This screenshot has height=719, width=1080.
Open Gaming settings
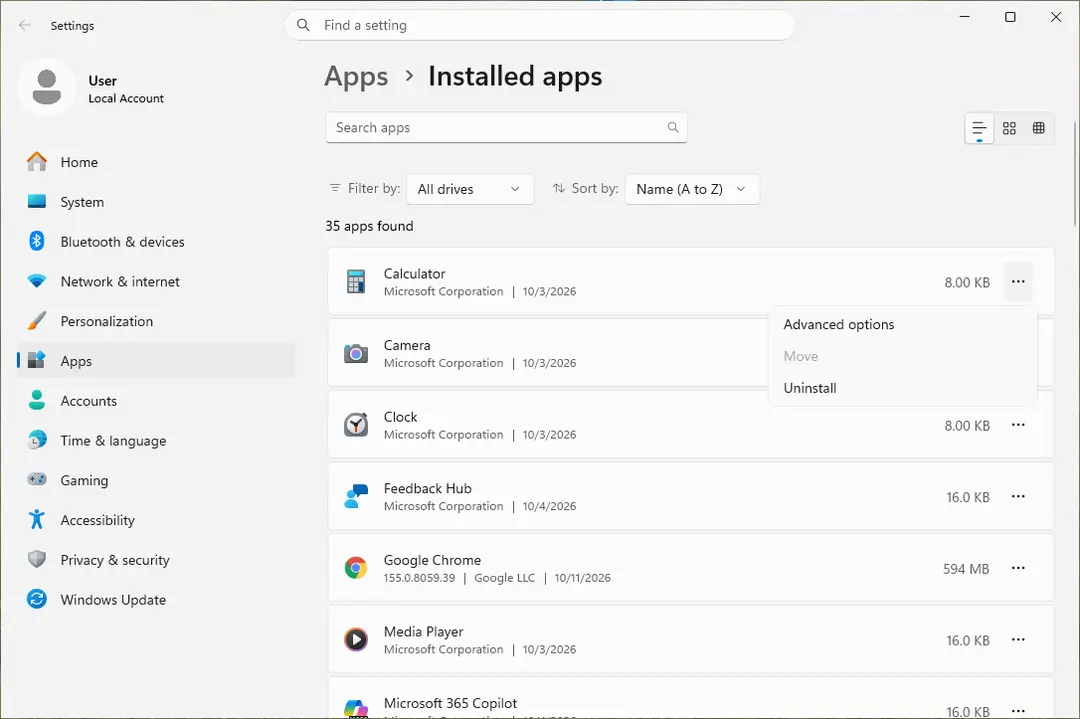[156, 481]
